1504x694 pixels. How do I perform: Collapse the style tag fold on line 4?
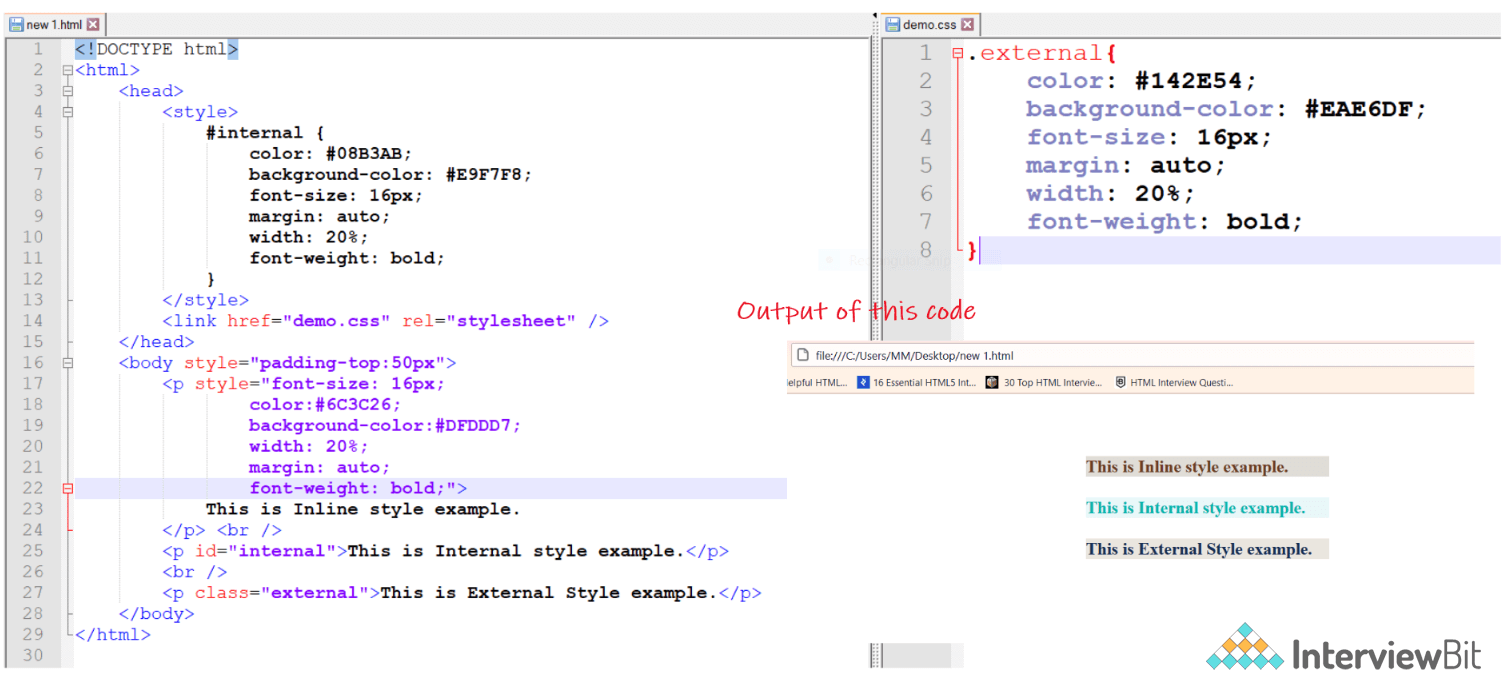[67, 112]
